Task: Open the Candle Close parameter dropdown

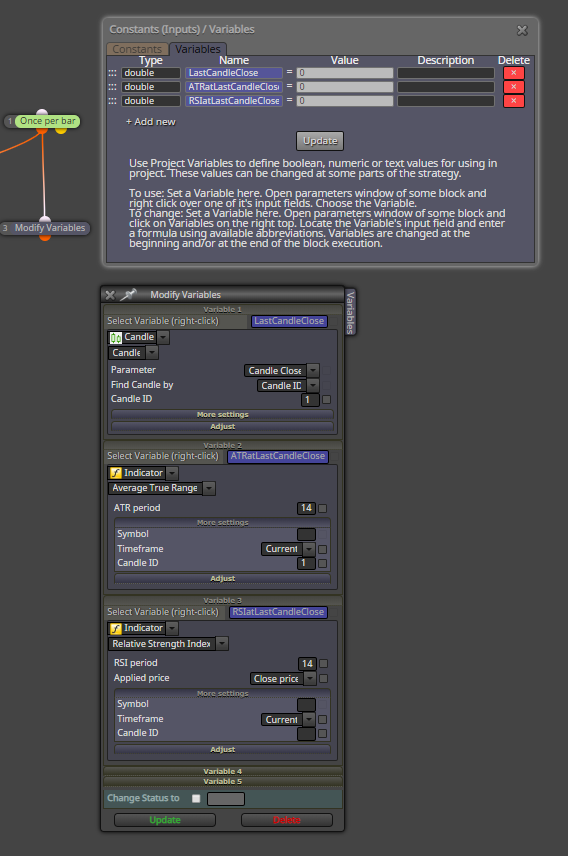Action: (x=313, y=371)
